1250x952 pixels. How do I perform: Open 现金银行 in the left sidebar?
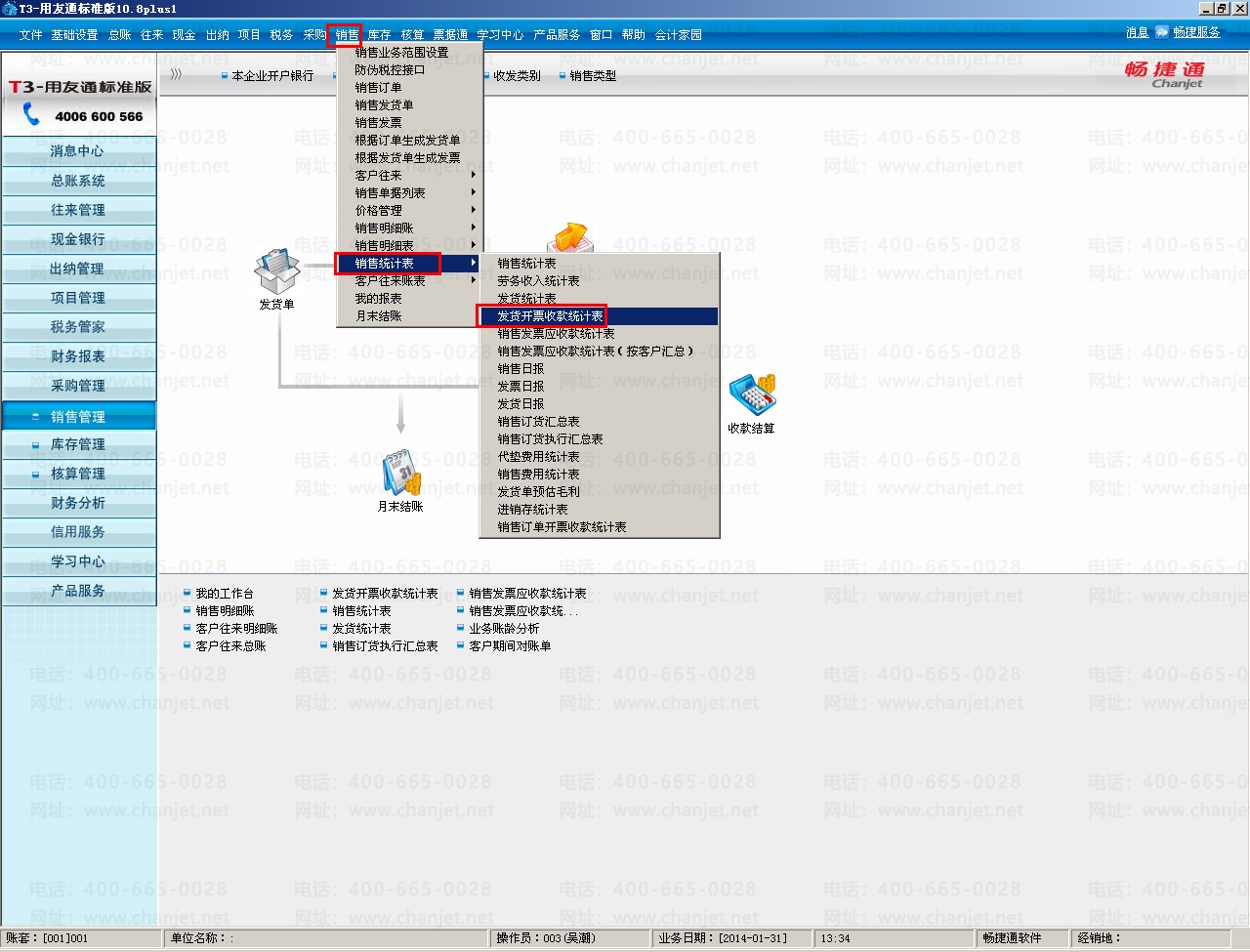(78, 239)
